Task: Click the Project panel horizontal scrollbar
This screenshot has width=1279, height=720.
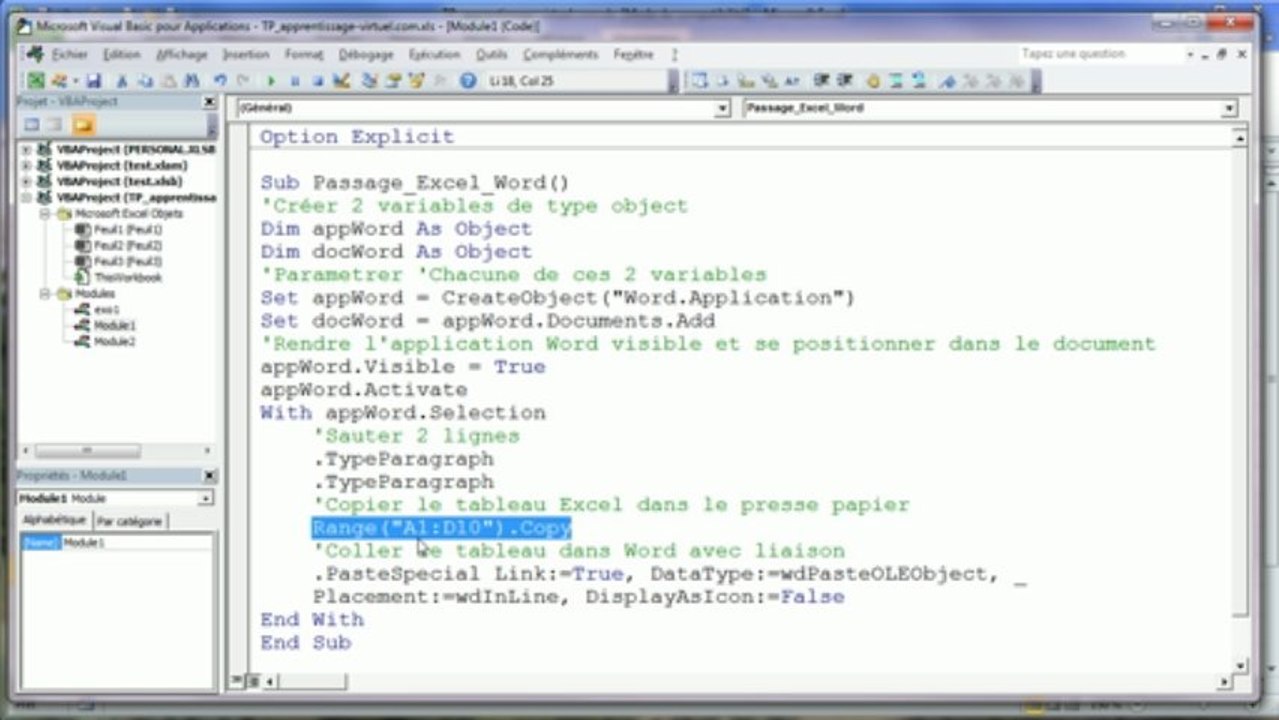Action: click(x=117, y=451)
